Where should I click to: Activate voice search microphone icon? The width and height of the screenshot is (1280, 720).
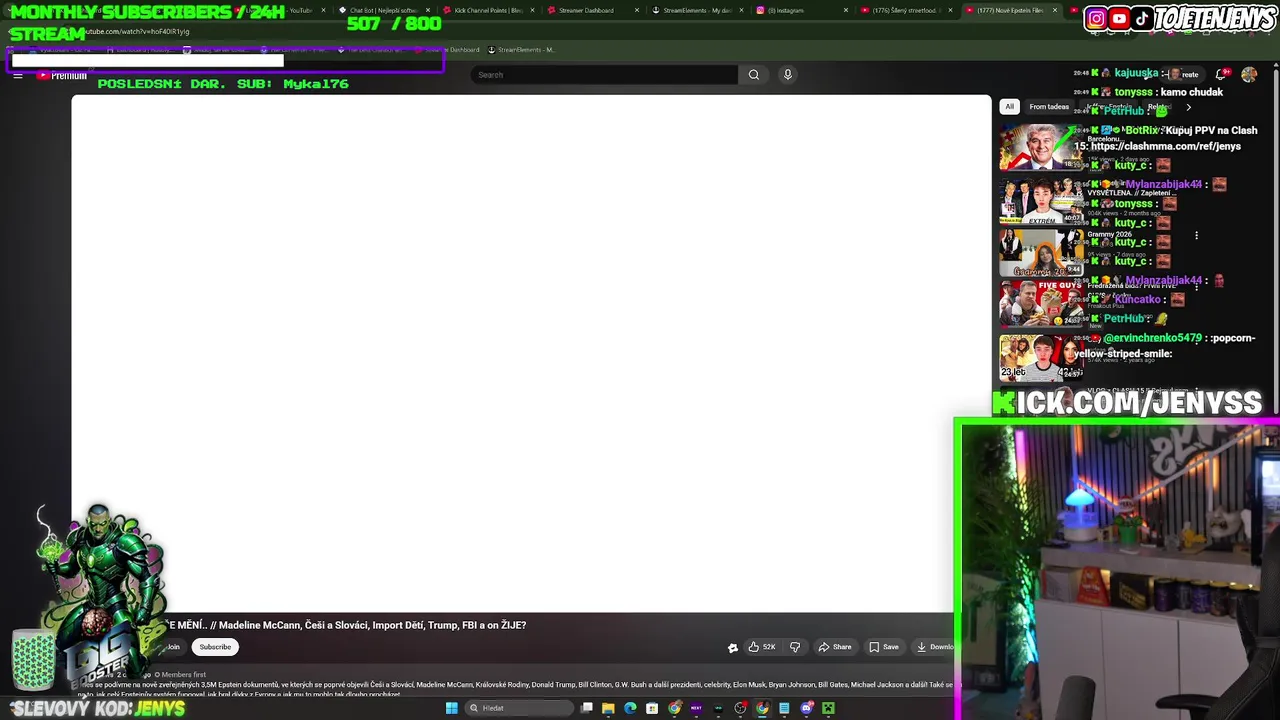(787, 74)
